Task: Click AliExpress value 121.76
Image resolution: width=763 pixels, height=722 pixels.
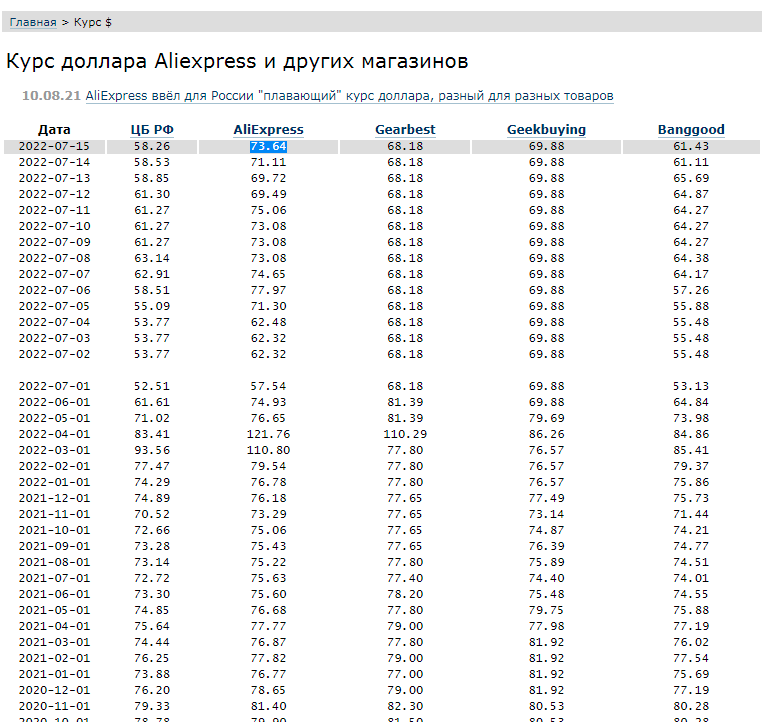Action: 269,434
